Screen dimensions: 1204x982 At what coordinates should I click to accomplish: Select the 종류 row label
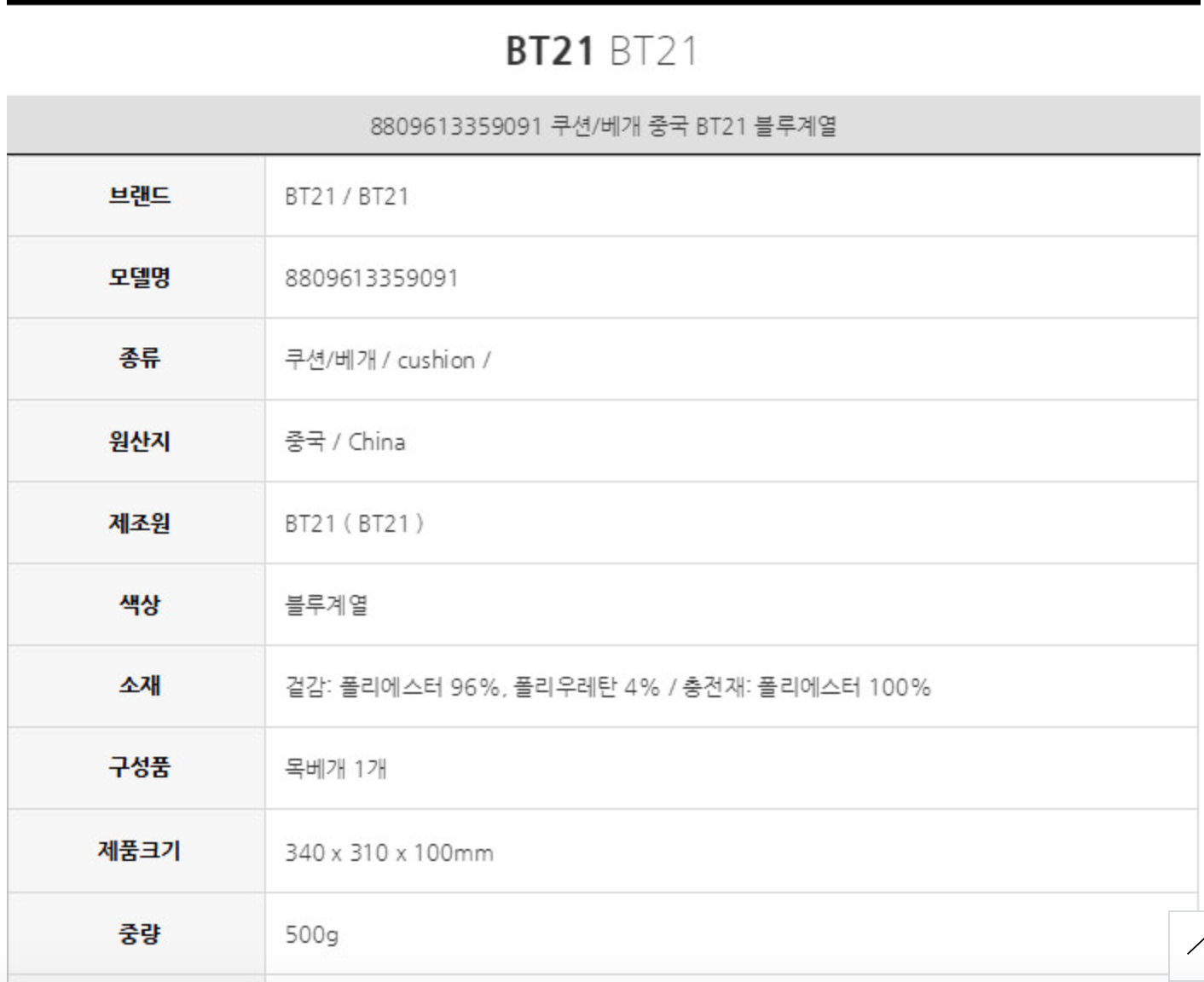point(139,358)
